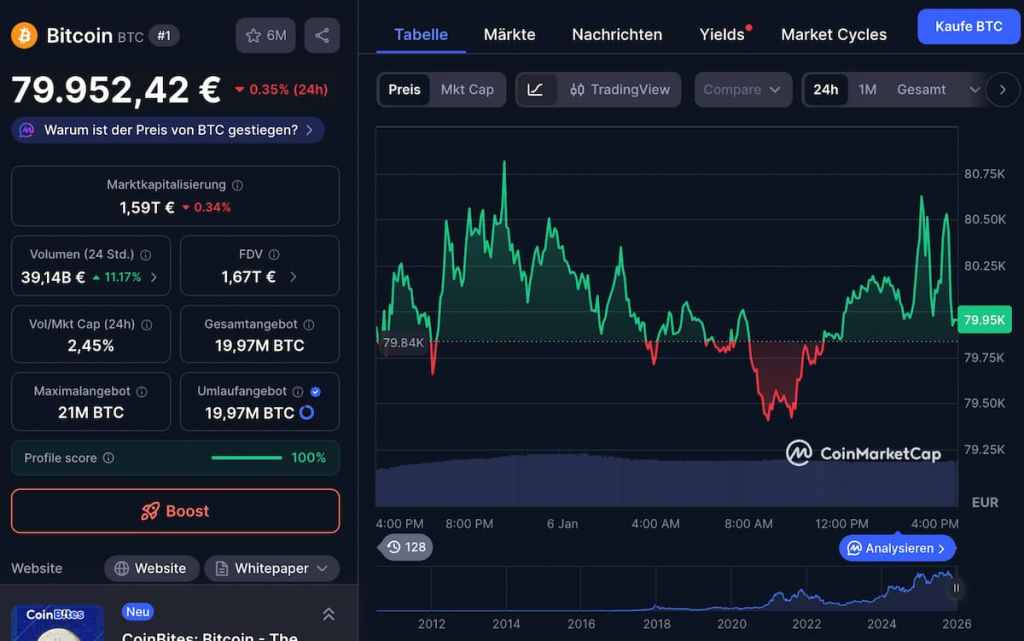The image size is (1024, 641).
Task: Click the info icon beside Profile score
Action: 108,458
